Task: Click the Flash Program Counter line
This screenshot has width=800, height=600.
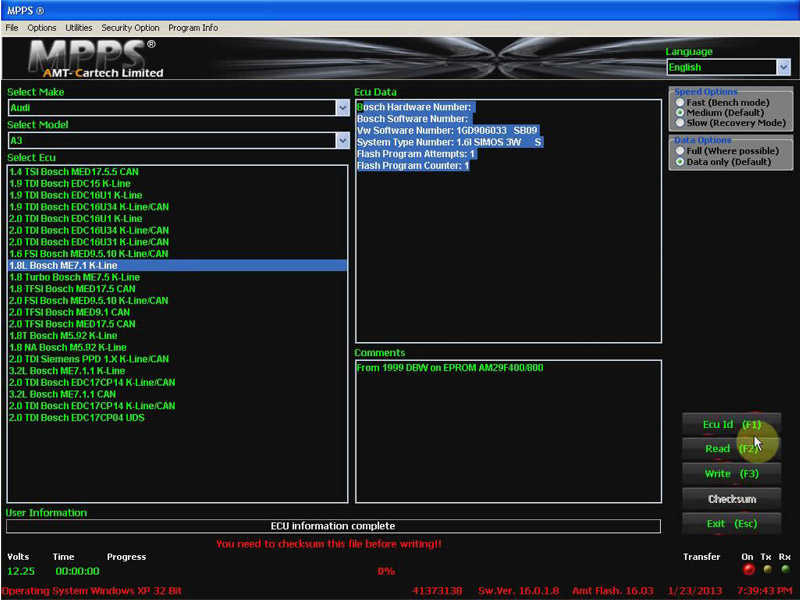Action: point(413,166)
